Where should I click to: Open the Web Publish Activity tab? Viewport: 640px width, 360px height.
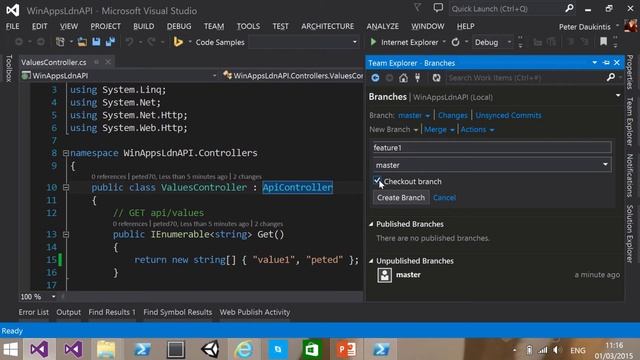[x=255, y=312]
